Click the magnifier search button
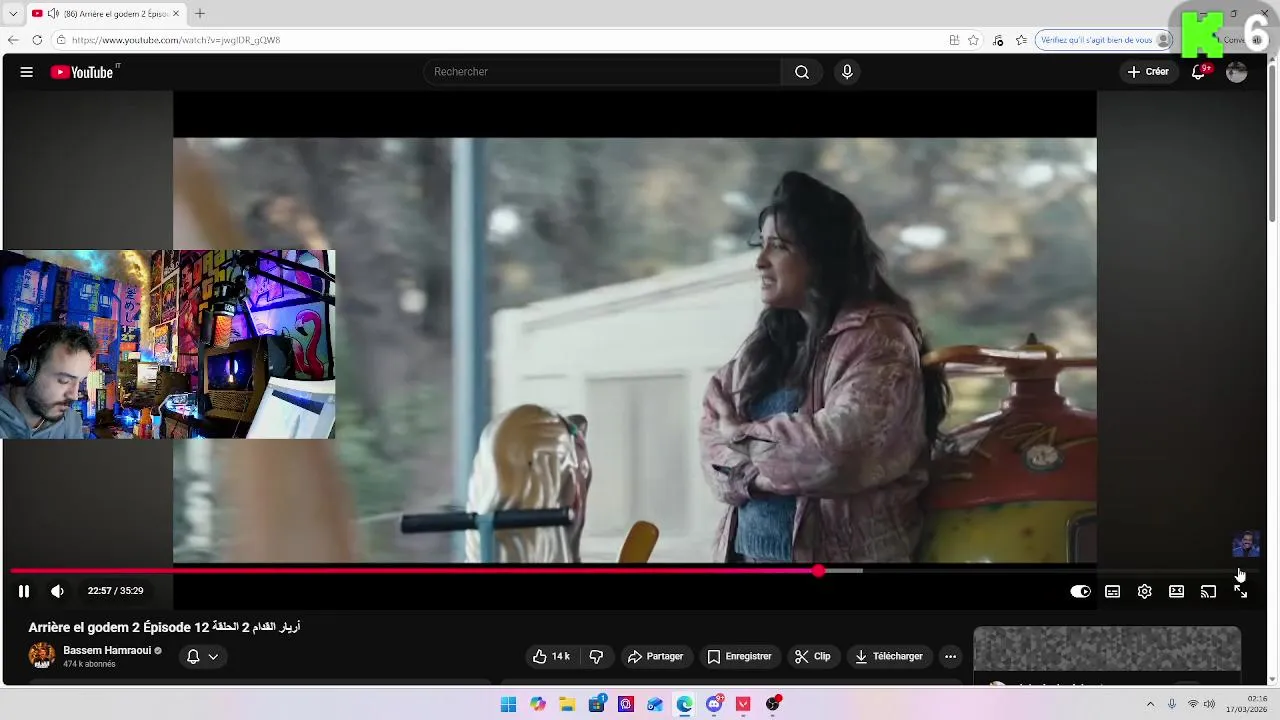The image size is (1280, 720). pos(802,72)
